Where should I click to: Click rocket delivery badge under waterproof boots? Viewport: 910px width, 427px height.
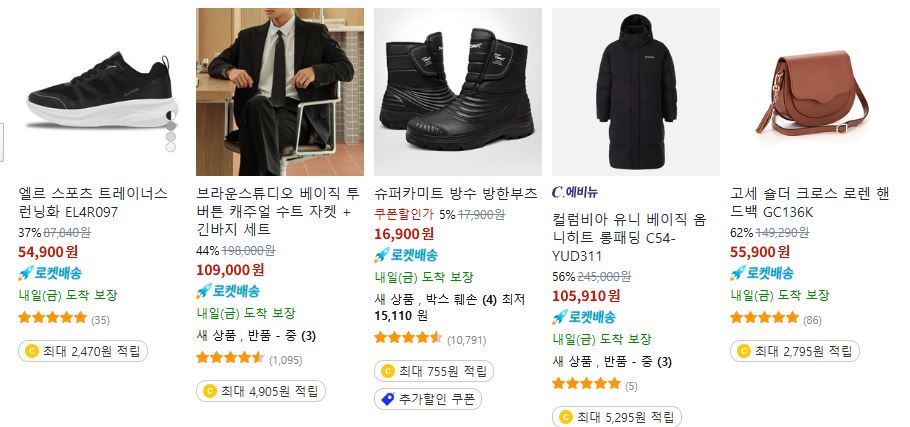coord(406,255)
